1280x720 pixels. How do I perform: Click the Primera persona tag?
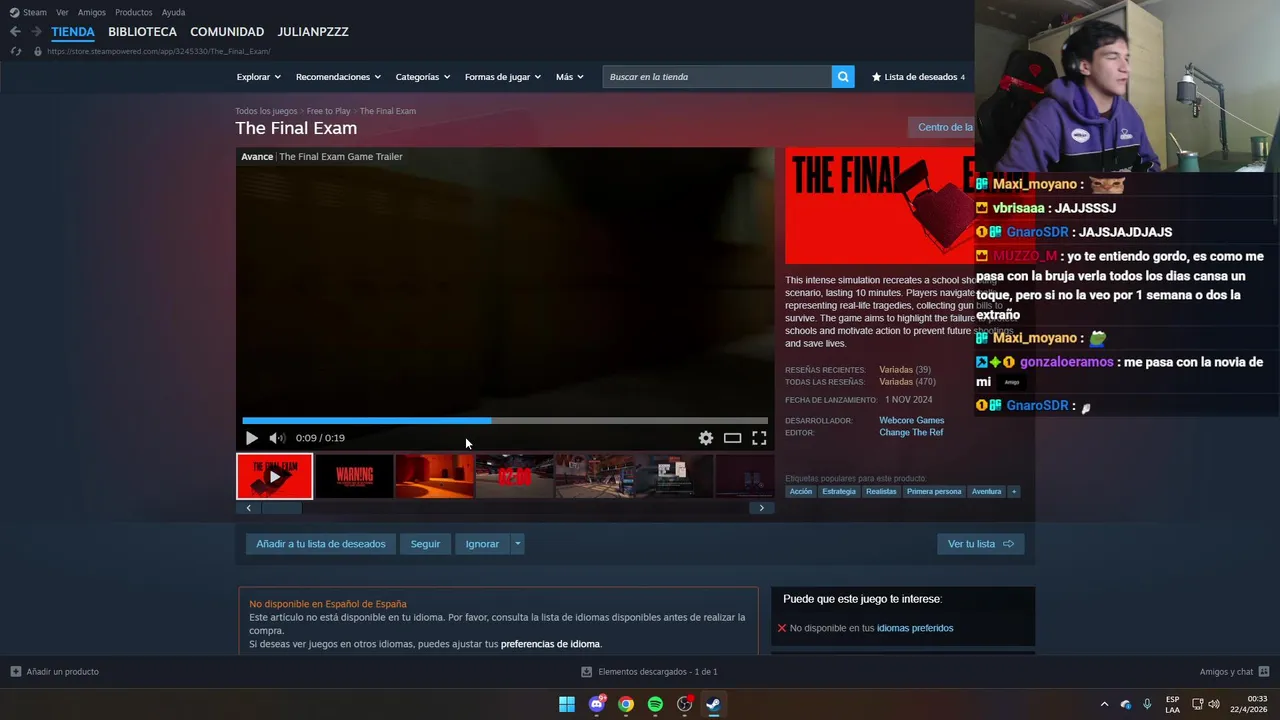(934, 492)
